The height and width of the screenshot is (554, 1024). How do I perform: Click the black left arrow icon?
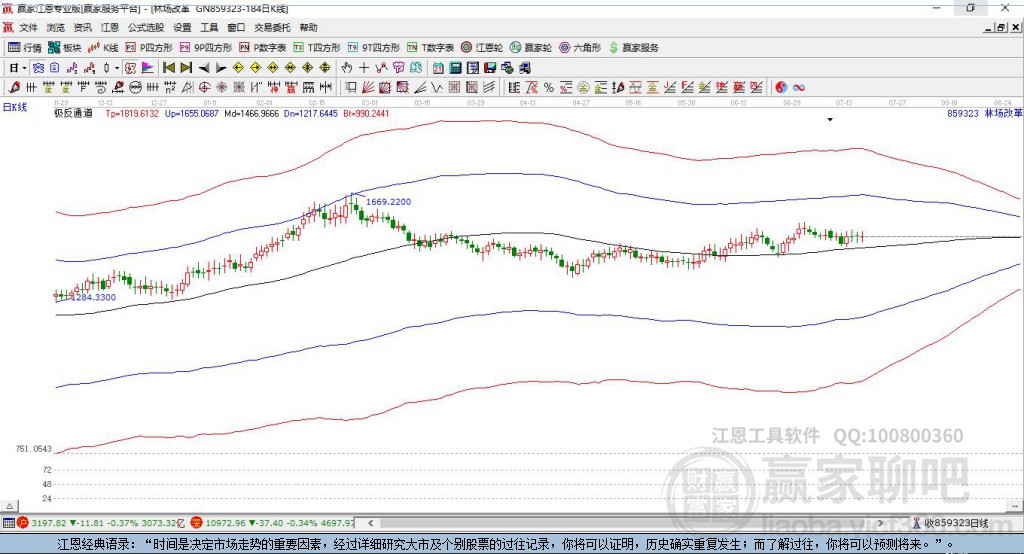coord(204,68)
